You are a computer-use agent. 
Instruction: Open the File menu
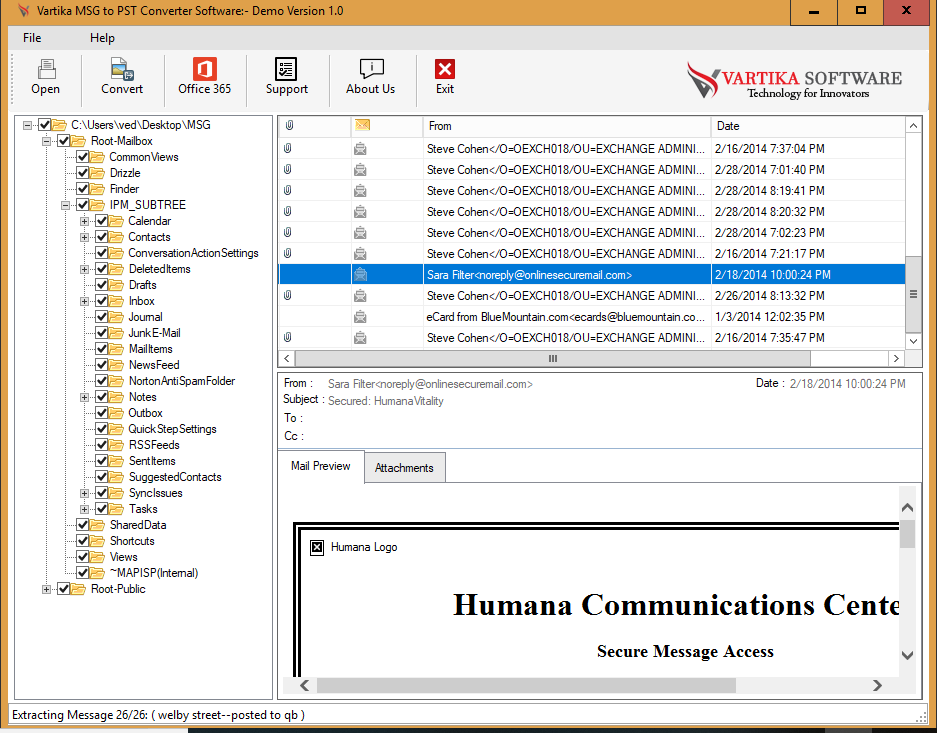[32, 38]
